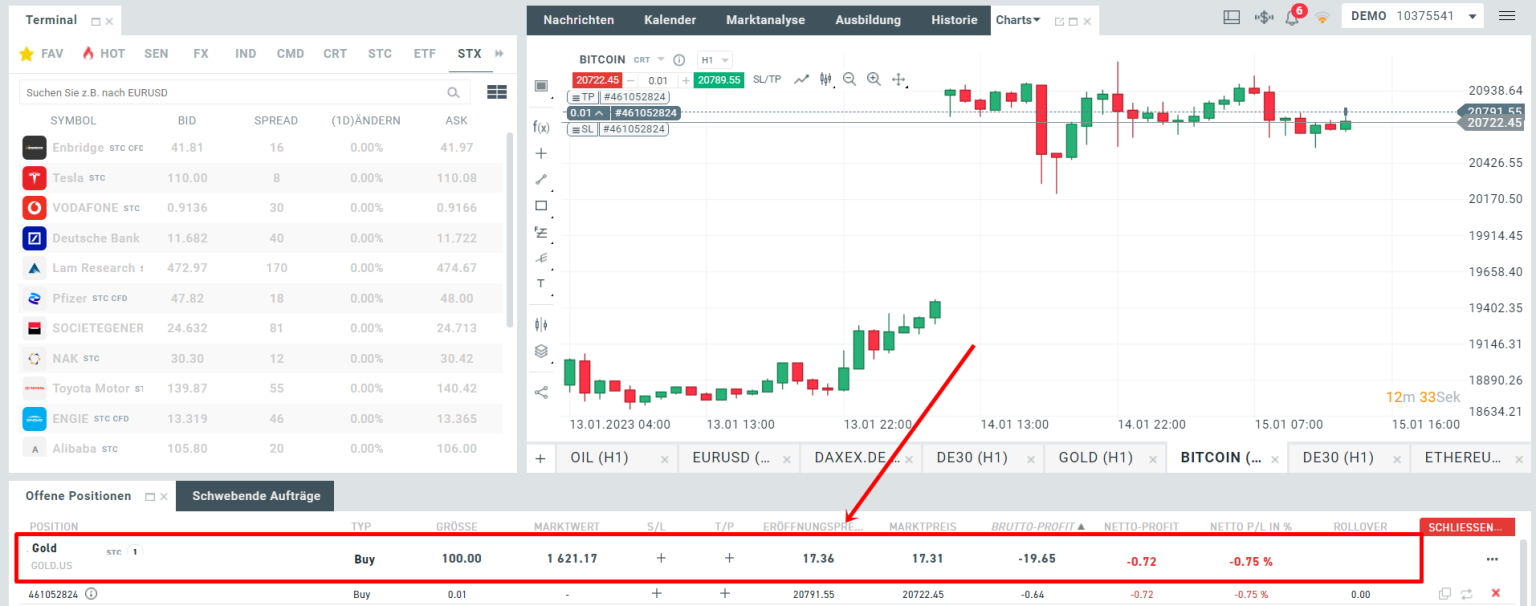Image resolution: width=1536 pixels, height=606 pixels.
Task: Click the SCHLIESSEN button
Action: pyautogui.click(x=1466, y=527)
